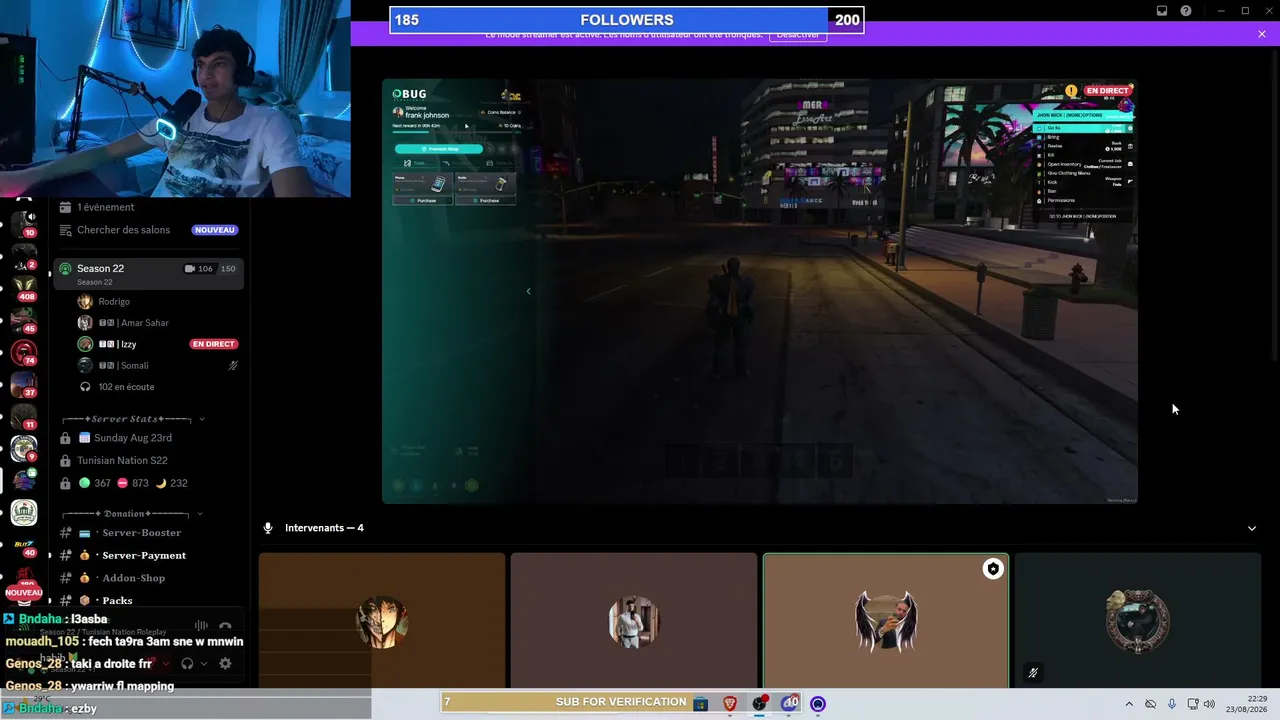Open the taskbar volume control
This screenshot has height=720, width=1280.
[x=1209, y=704]
